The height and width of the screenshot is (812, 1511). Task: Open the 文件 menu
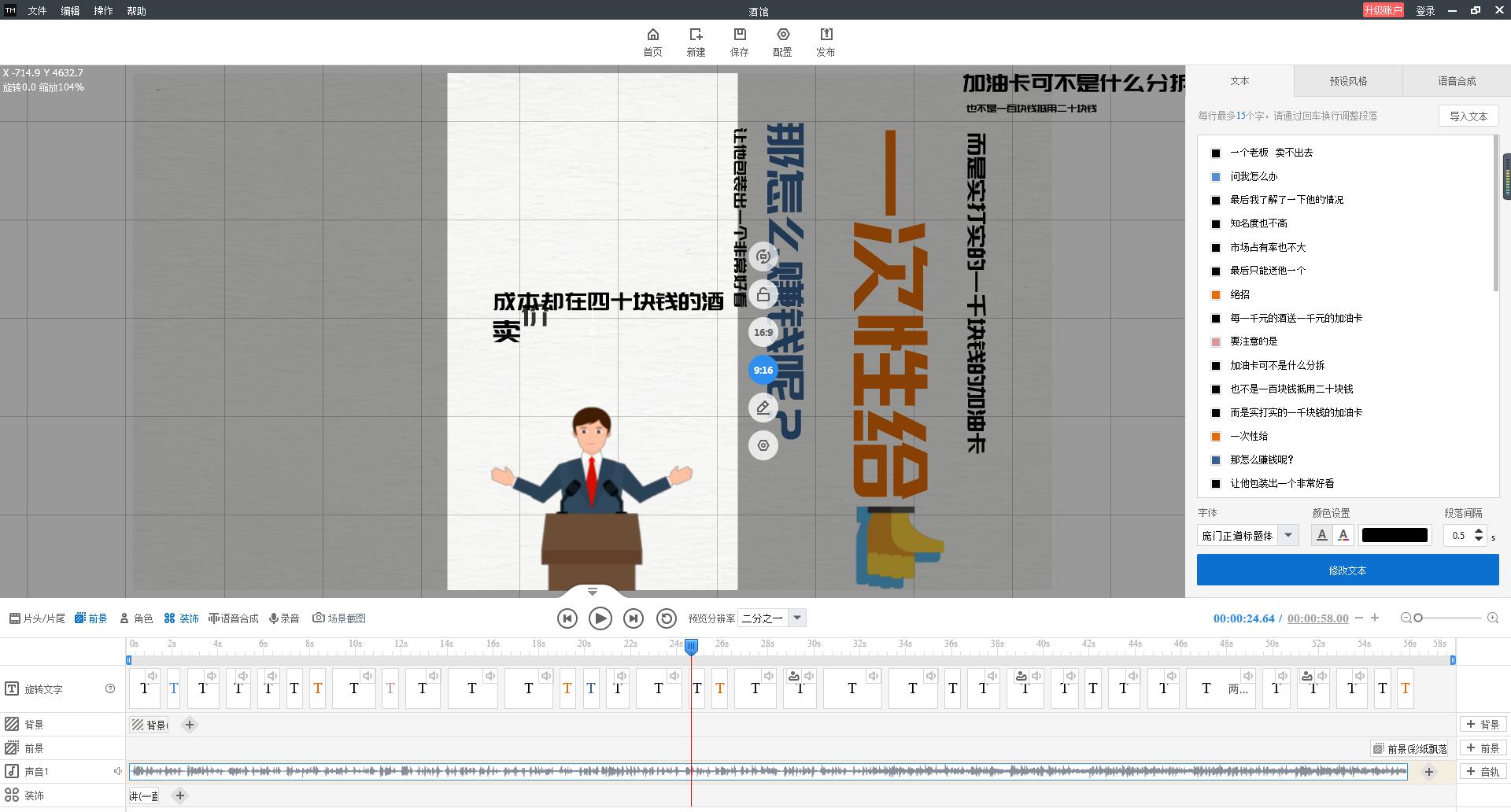(37, 11)
